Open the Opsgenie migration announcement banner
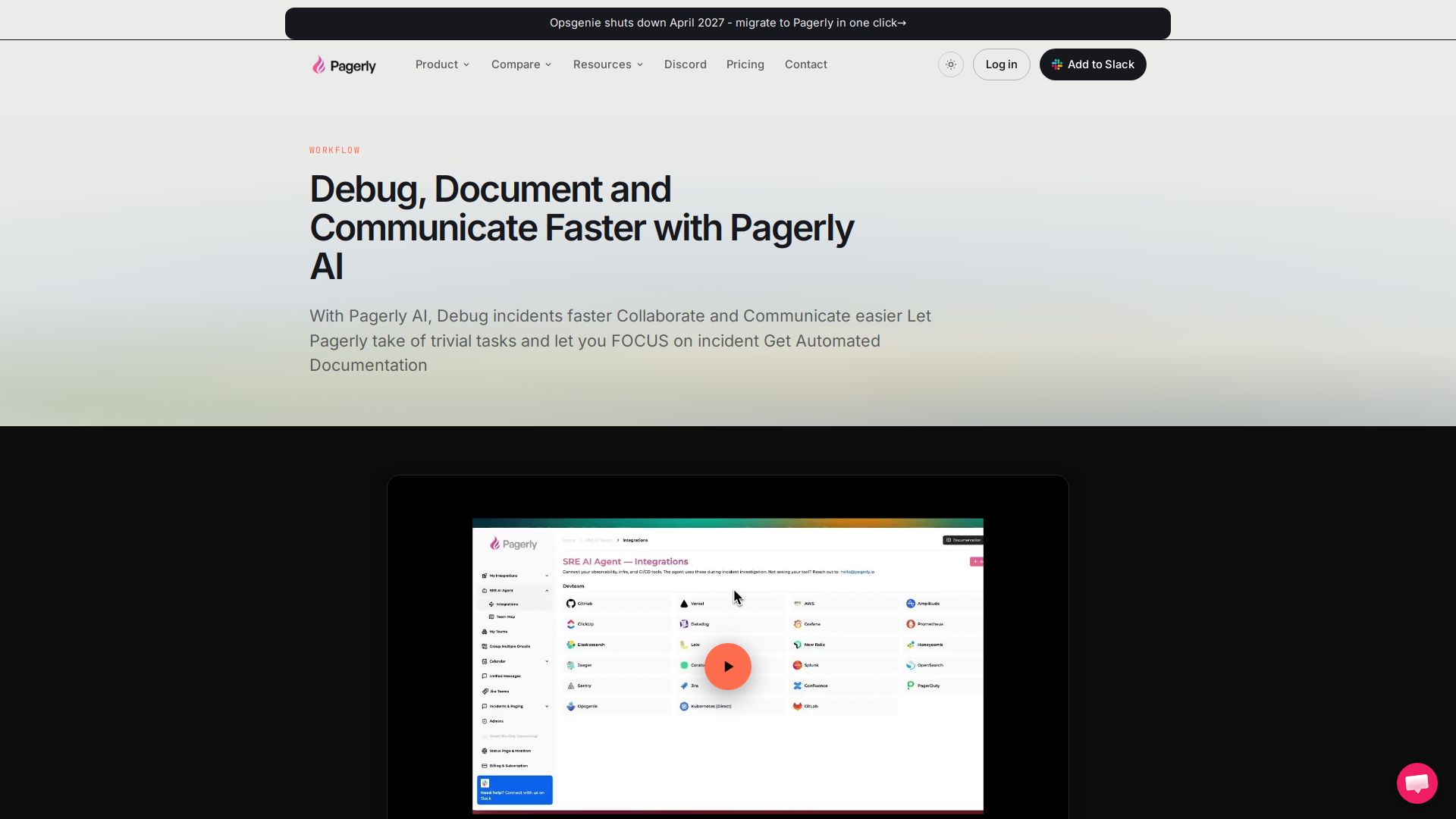 [727, 24]
